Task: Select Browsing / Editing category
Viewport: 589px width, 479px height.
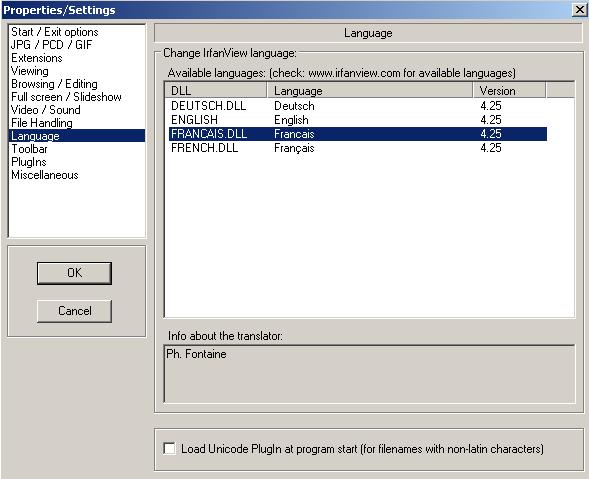Action: click(54, 84)
